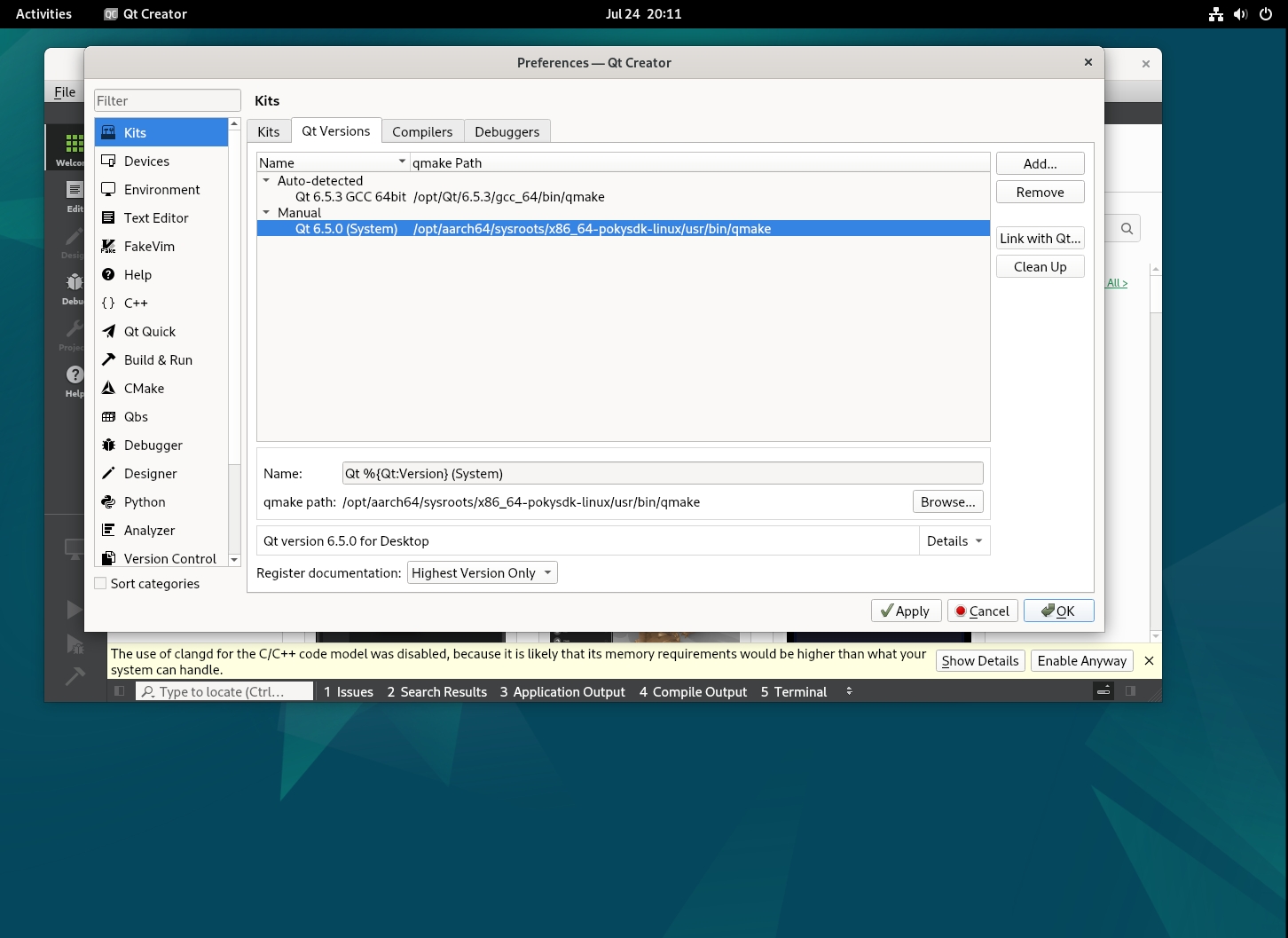Toggle left sidebar icon in status bar

(x=120, y=691)
